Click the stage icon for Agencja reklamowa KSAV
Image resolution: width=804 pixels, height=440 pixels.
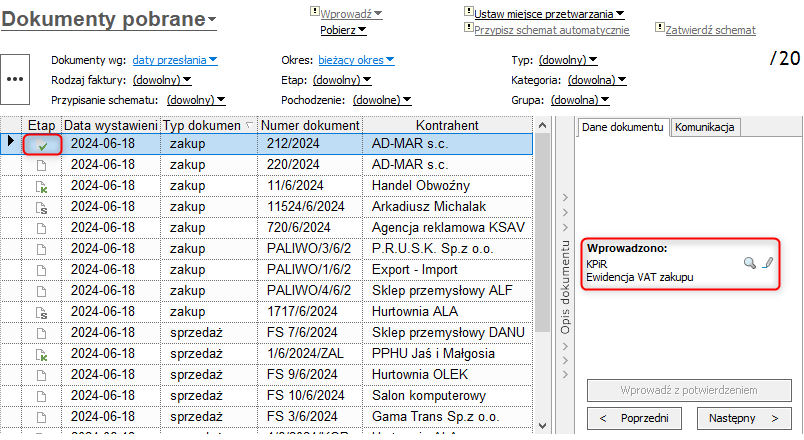[42, 228]
